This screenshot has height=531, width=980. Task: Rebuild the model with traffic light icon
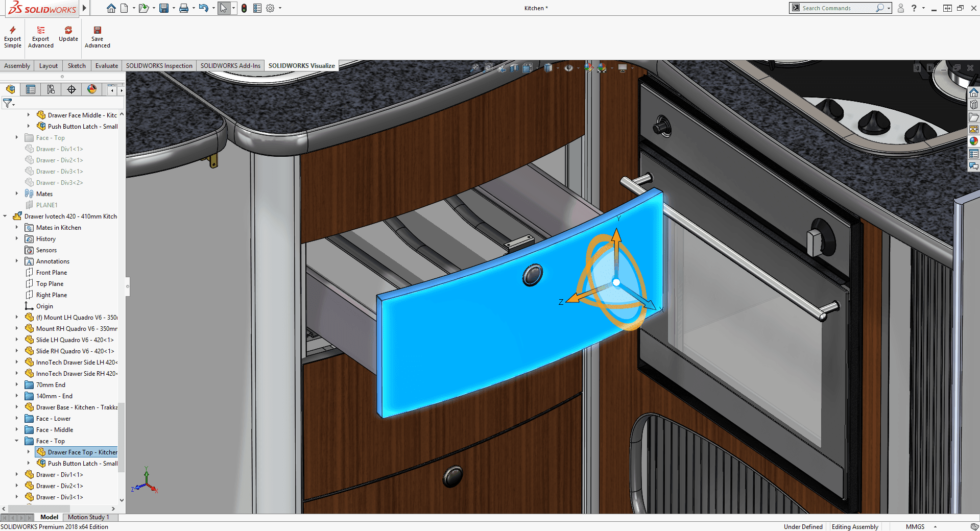click(244, 8)
